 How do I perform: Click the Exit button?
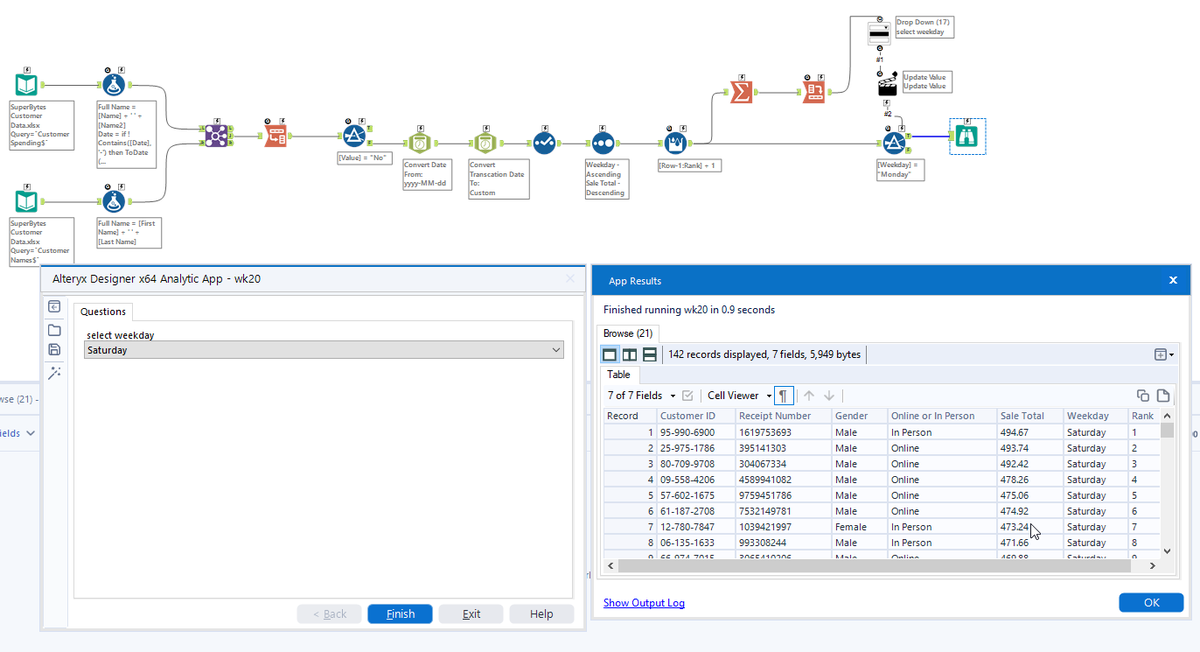click(x=471, y=614)
